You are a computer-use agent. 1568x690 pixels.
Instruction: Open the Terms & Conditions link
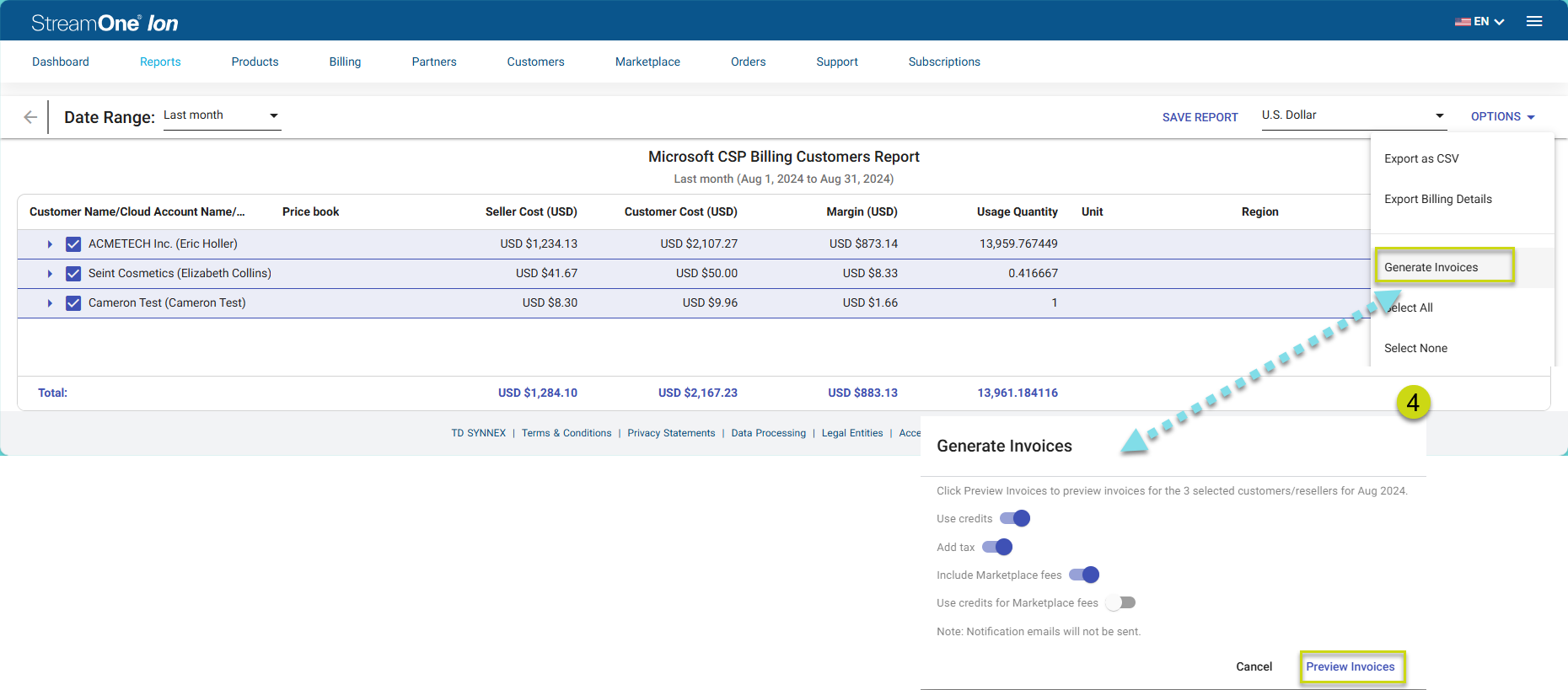pyautogui.click(x=567, y=433)
